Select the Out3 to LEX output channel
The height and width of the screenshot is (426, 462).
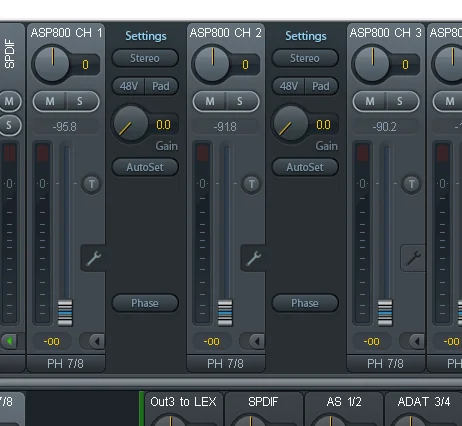pyautogui.click(x=183, y=402)
